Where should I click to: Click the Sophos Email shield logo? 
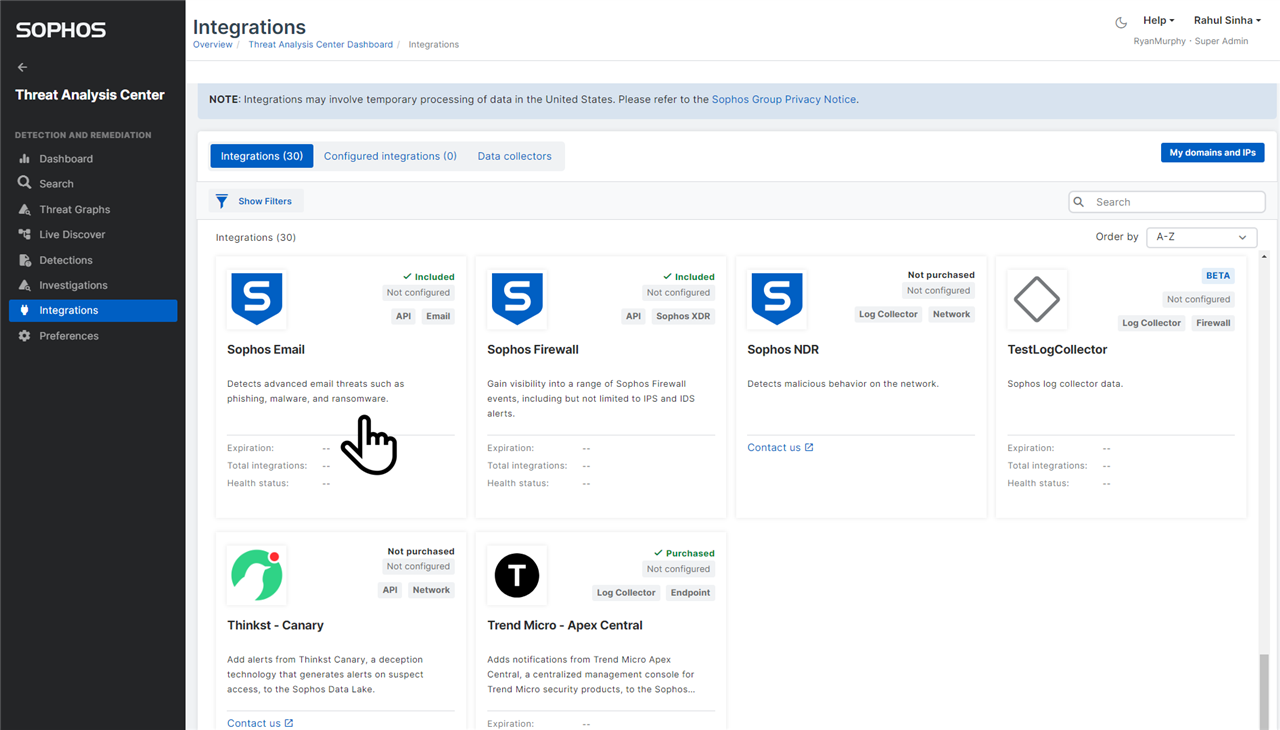(x=257, y=298)
